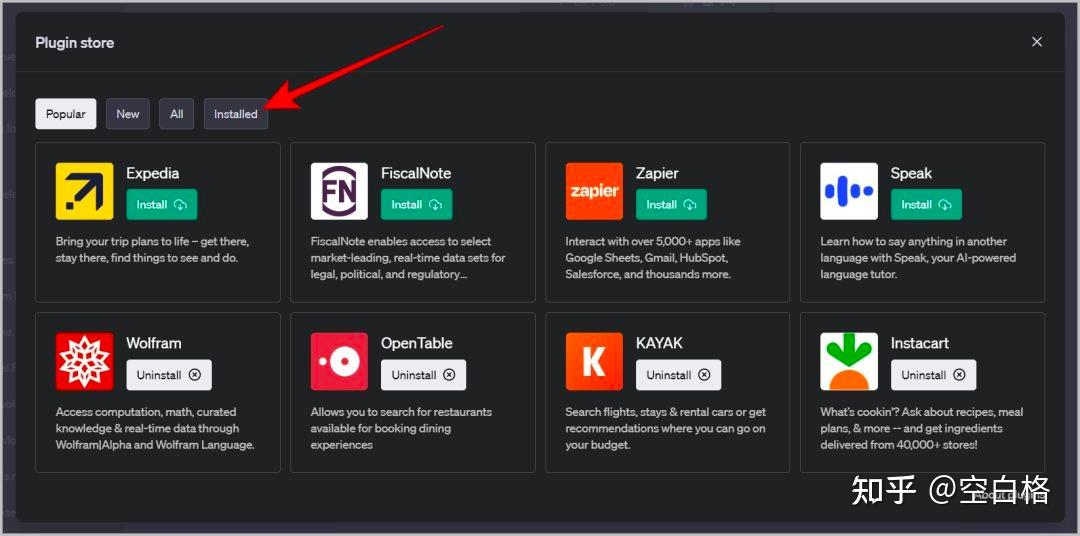Click the 'Search flights, stays' description
This screenshot has width=1080, height=536.
(x=665, y=429)
